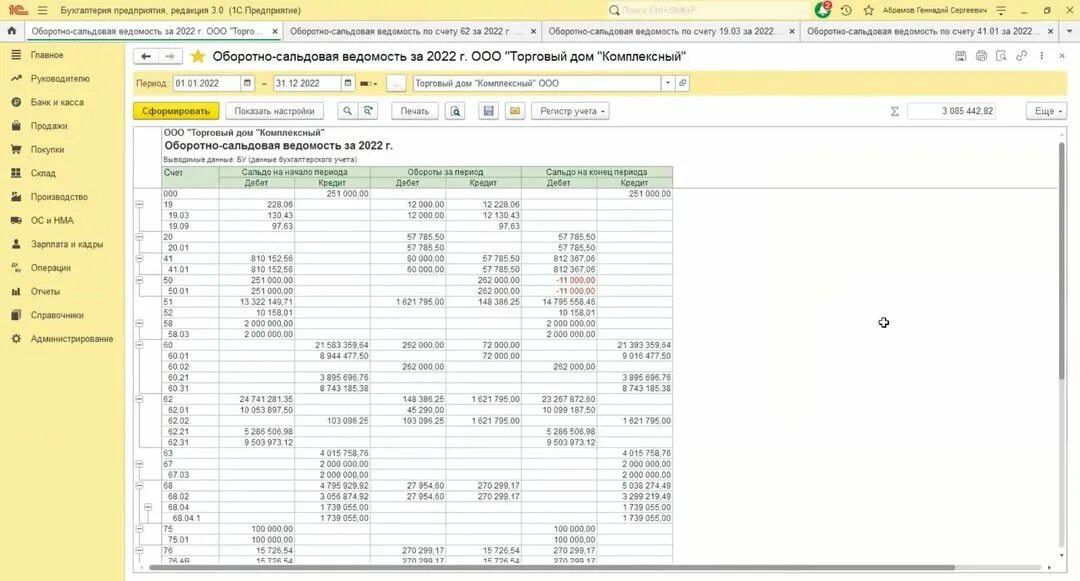Screen dimensions: 1080x581
Task: Click user name Абрамов Геннадий Сергеевич
Action: pyautogui.click(x=935, y=10)
